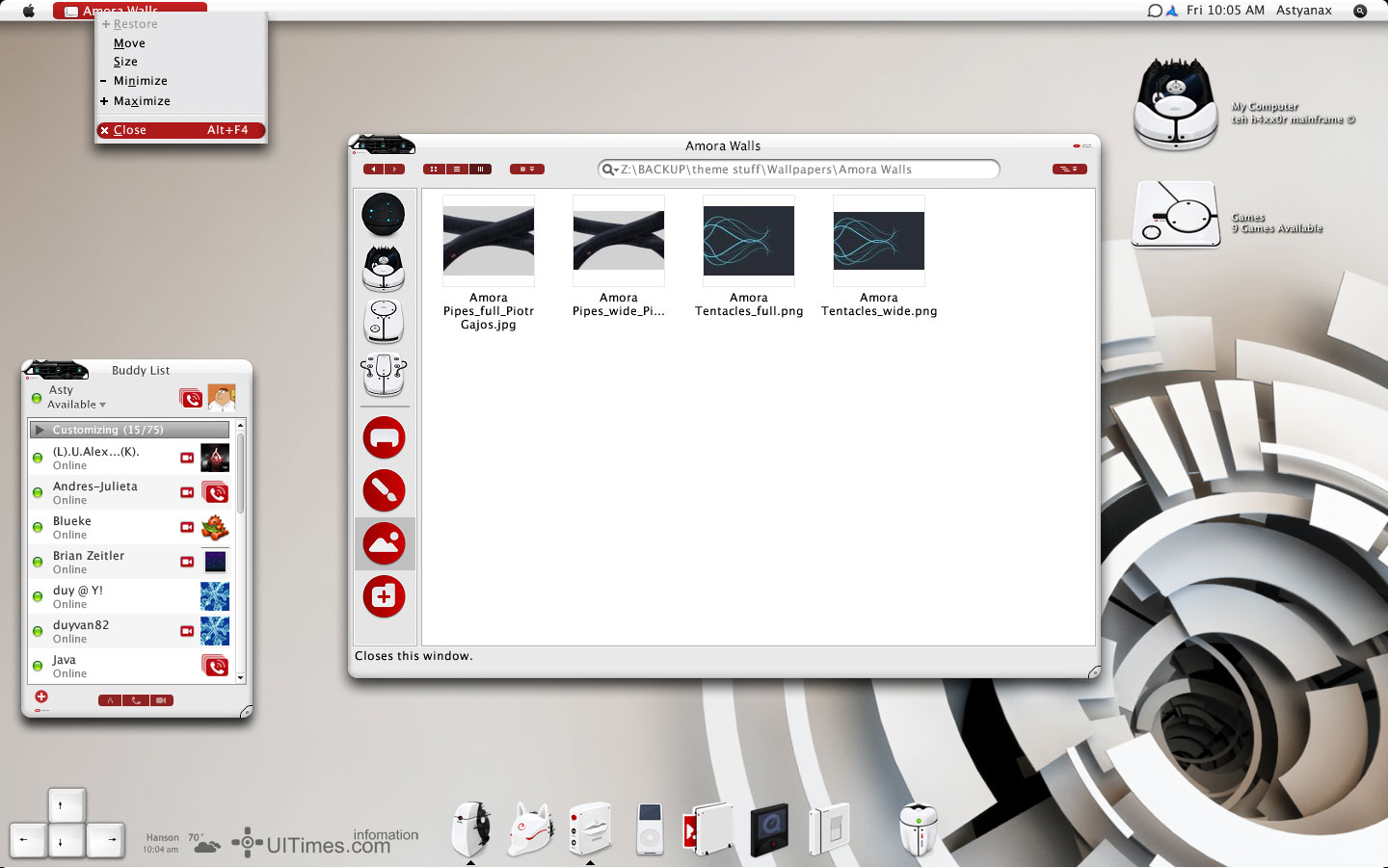Image resolution: width=1388 pixels, height=868 pixels.
Task: Go forward in the Amora Walls window
Action: click(x=394, y=170)
